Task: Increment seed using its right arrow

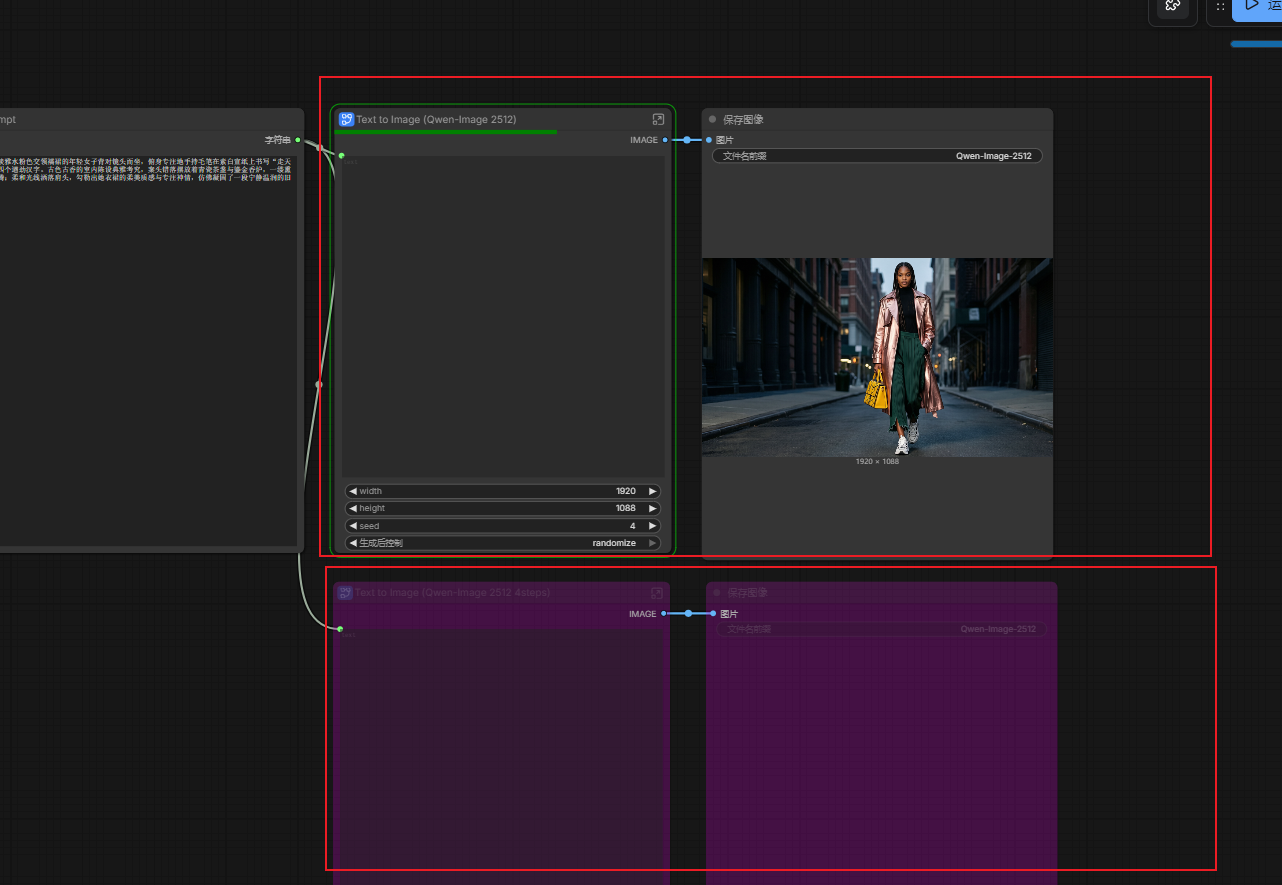Action: click(653, 526)
